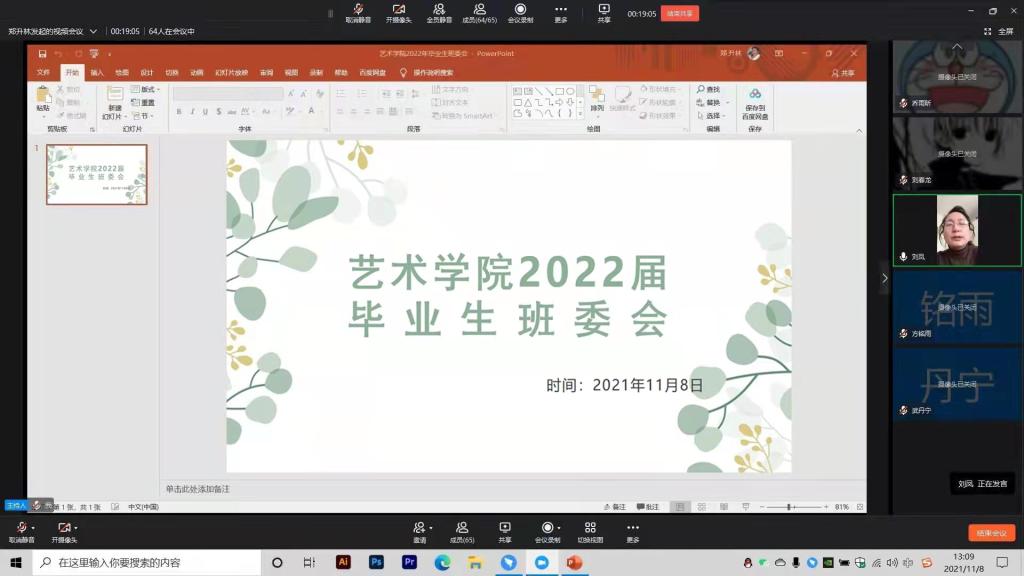Viewport: 1024px width, 576px height.
Task: Click the PowerPoint zoom slider in the status bar
Action: (790, 507)
